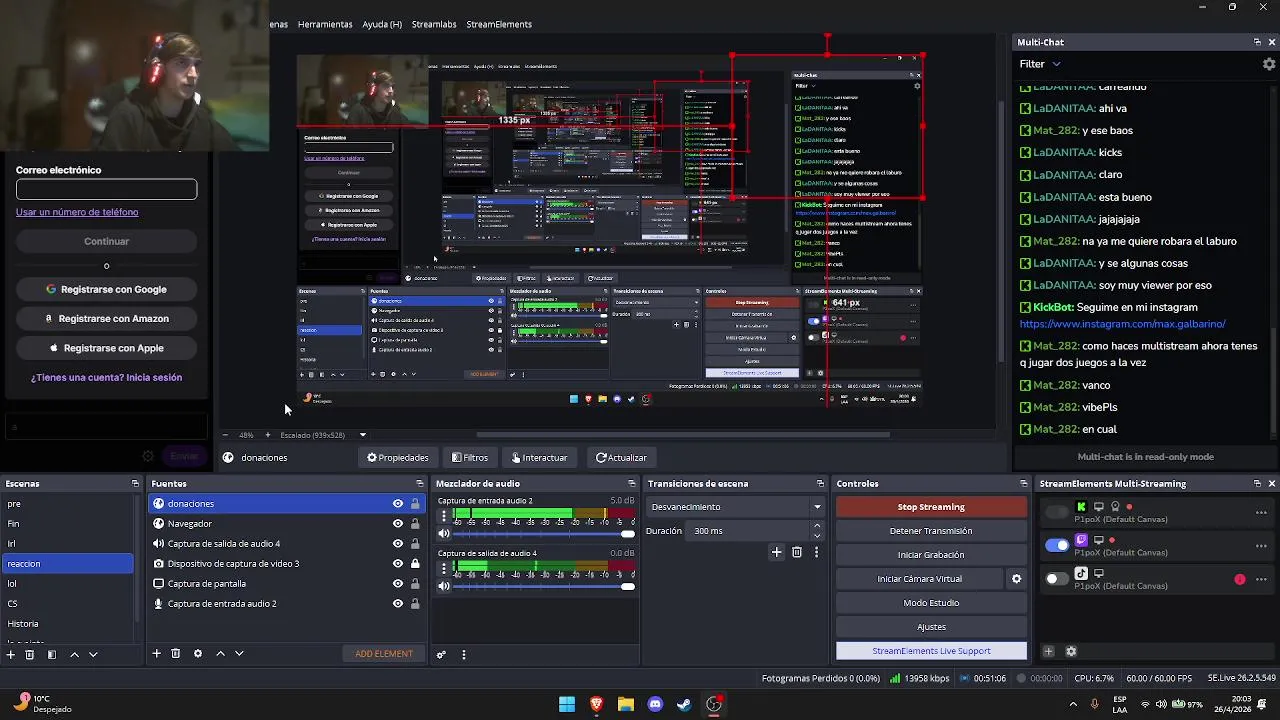1280x720 pixels.
Task: Hide Captura de salida de audio 4 source
Action: pyautogui.click(x=398, y=544)
